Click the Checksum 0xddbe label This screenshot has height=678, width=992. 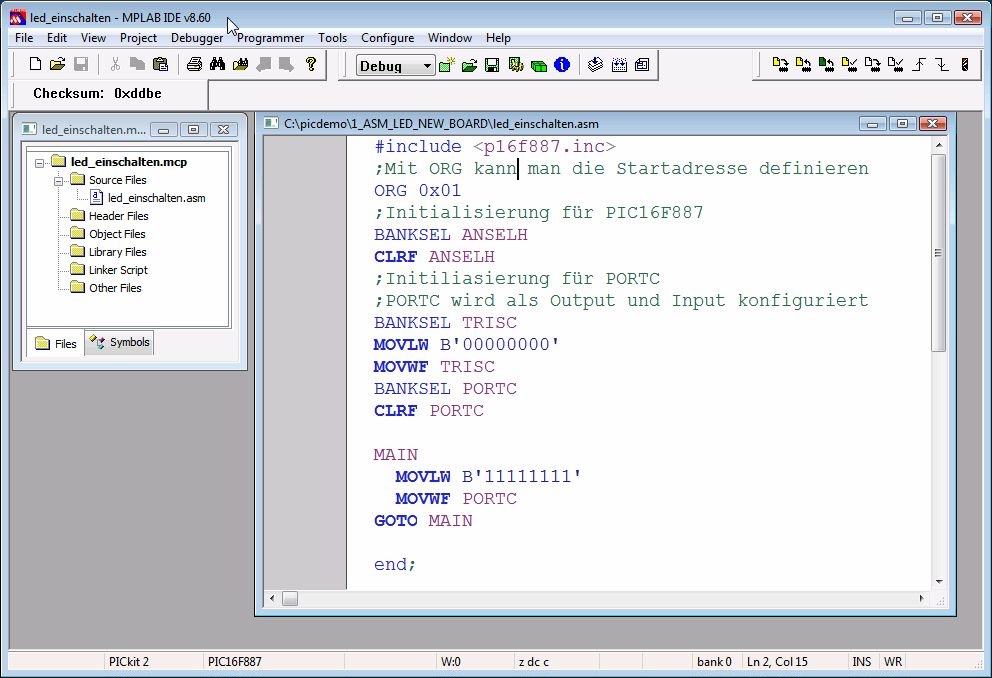97,94
